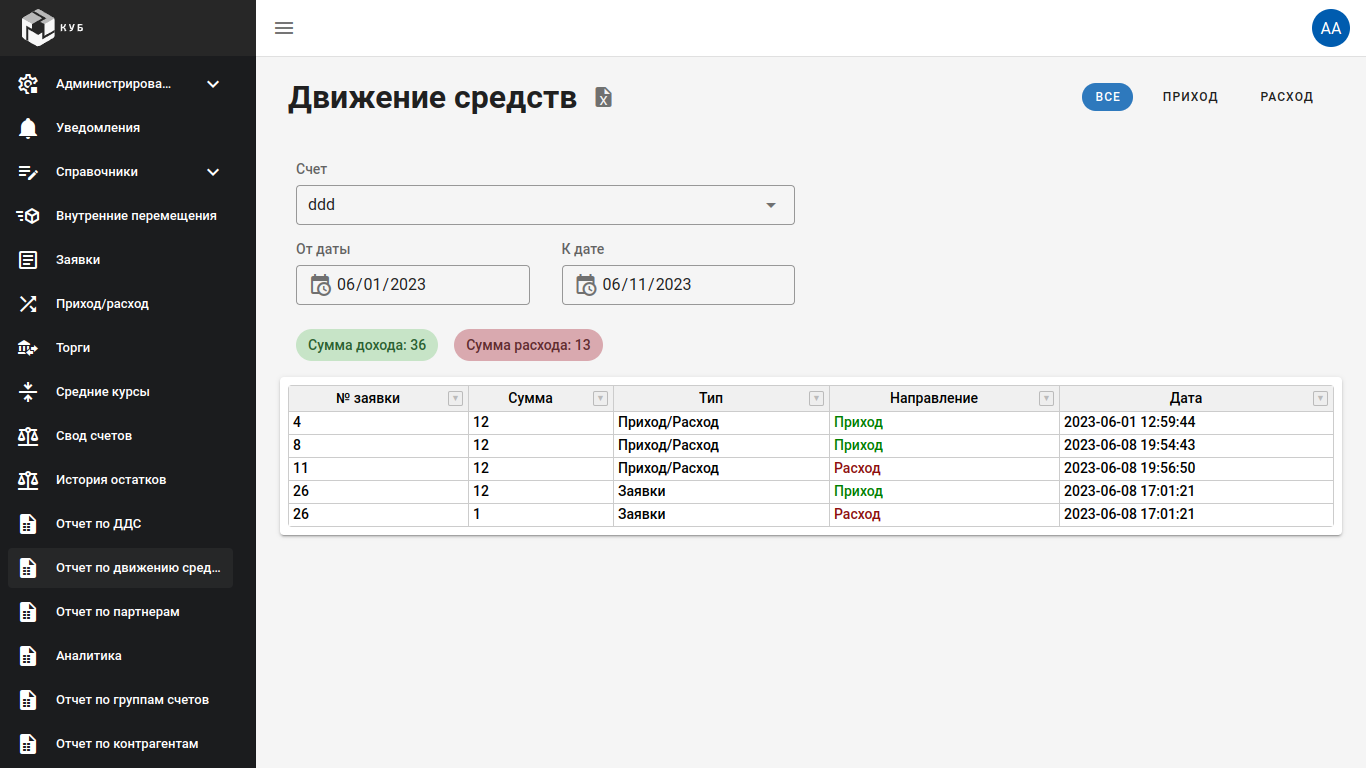Click Отчет по группам счетов file icon

(28, 700)
